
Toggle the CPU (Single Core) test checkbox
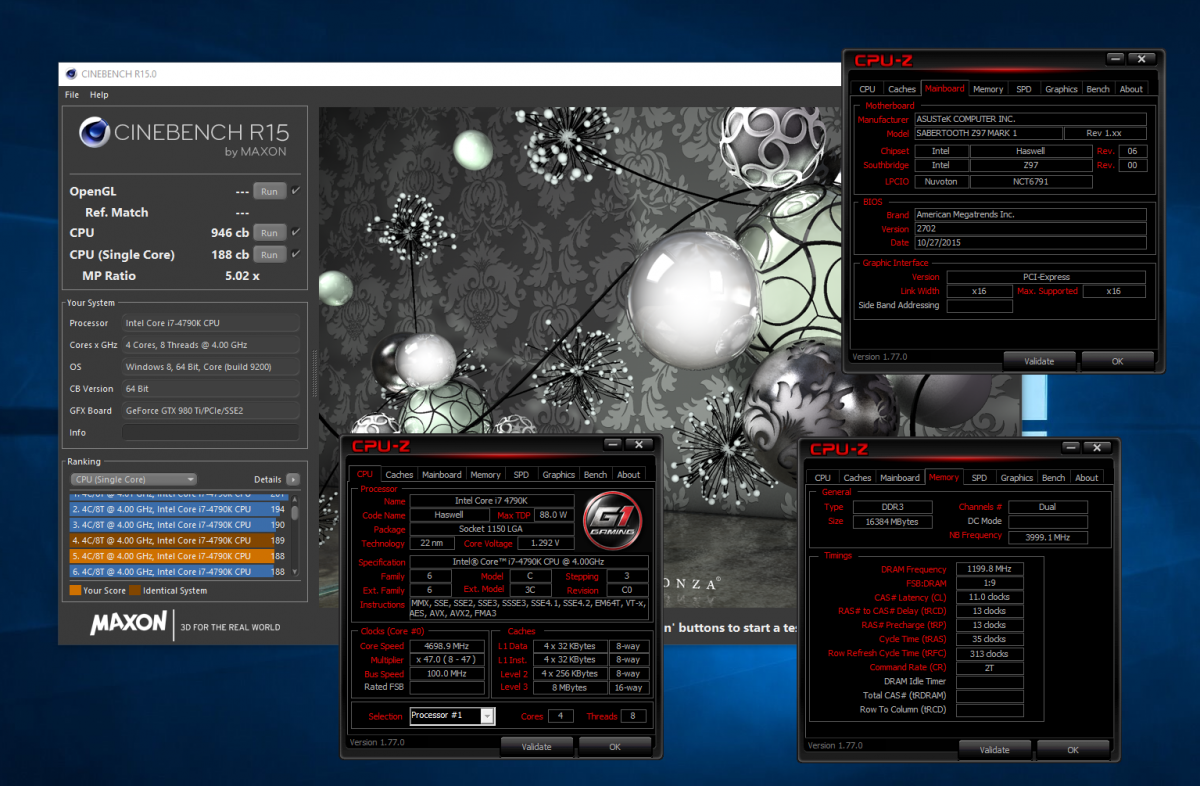click(296, 254)
